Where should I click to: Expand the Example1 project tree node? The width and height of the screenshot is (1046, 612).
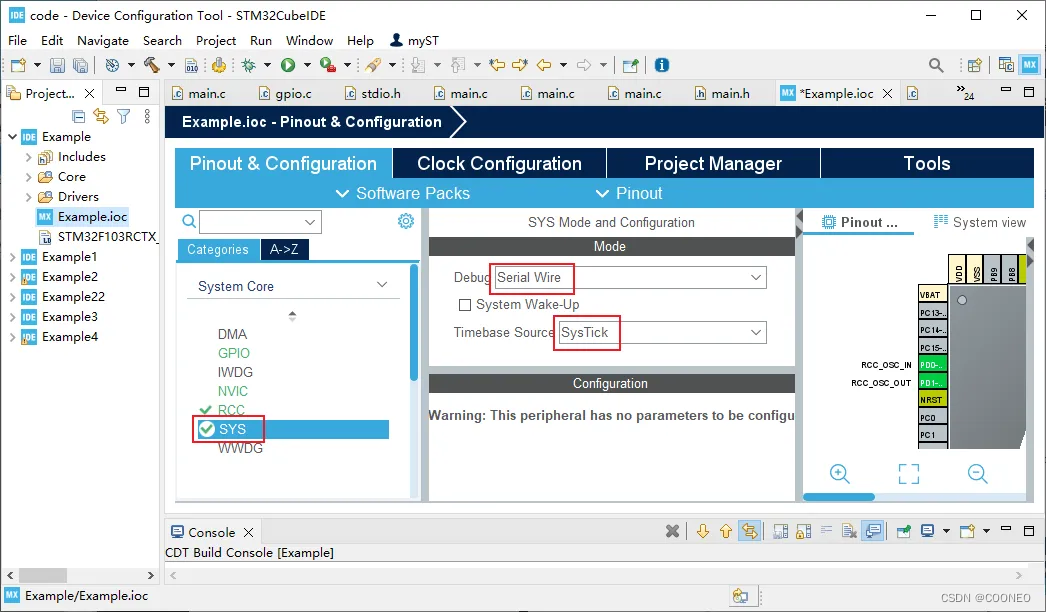(12, 257)
